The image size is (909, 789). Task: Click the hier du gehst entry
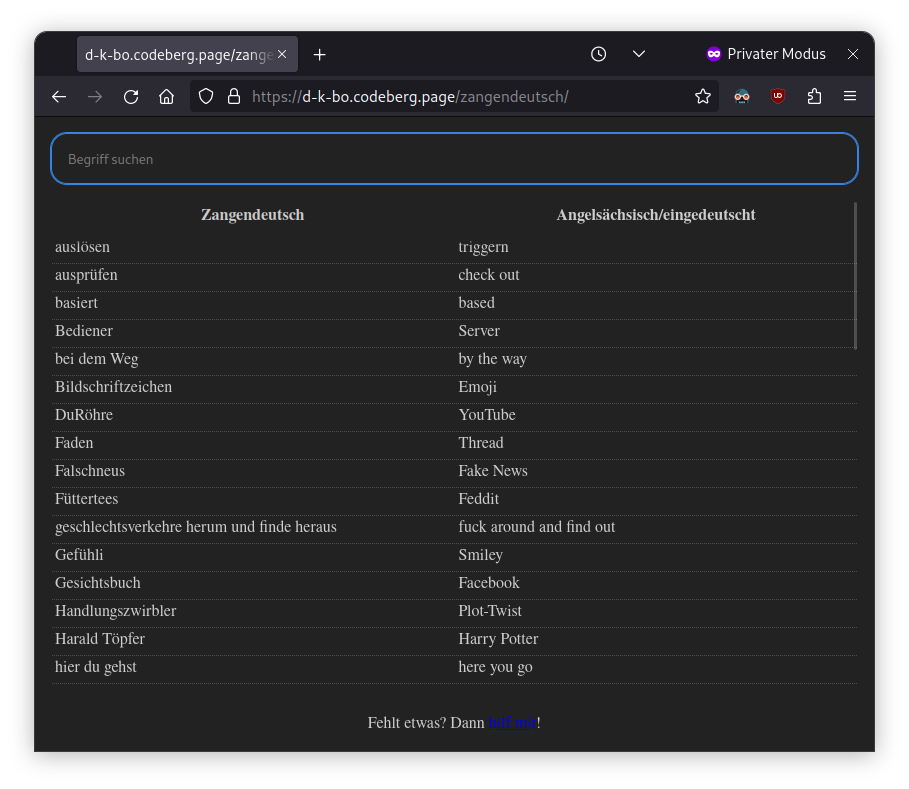tap(96, 667)
